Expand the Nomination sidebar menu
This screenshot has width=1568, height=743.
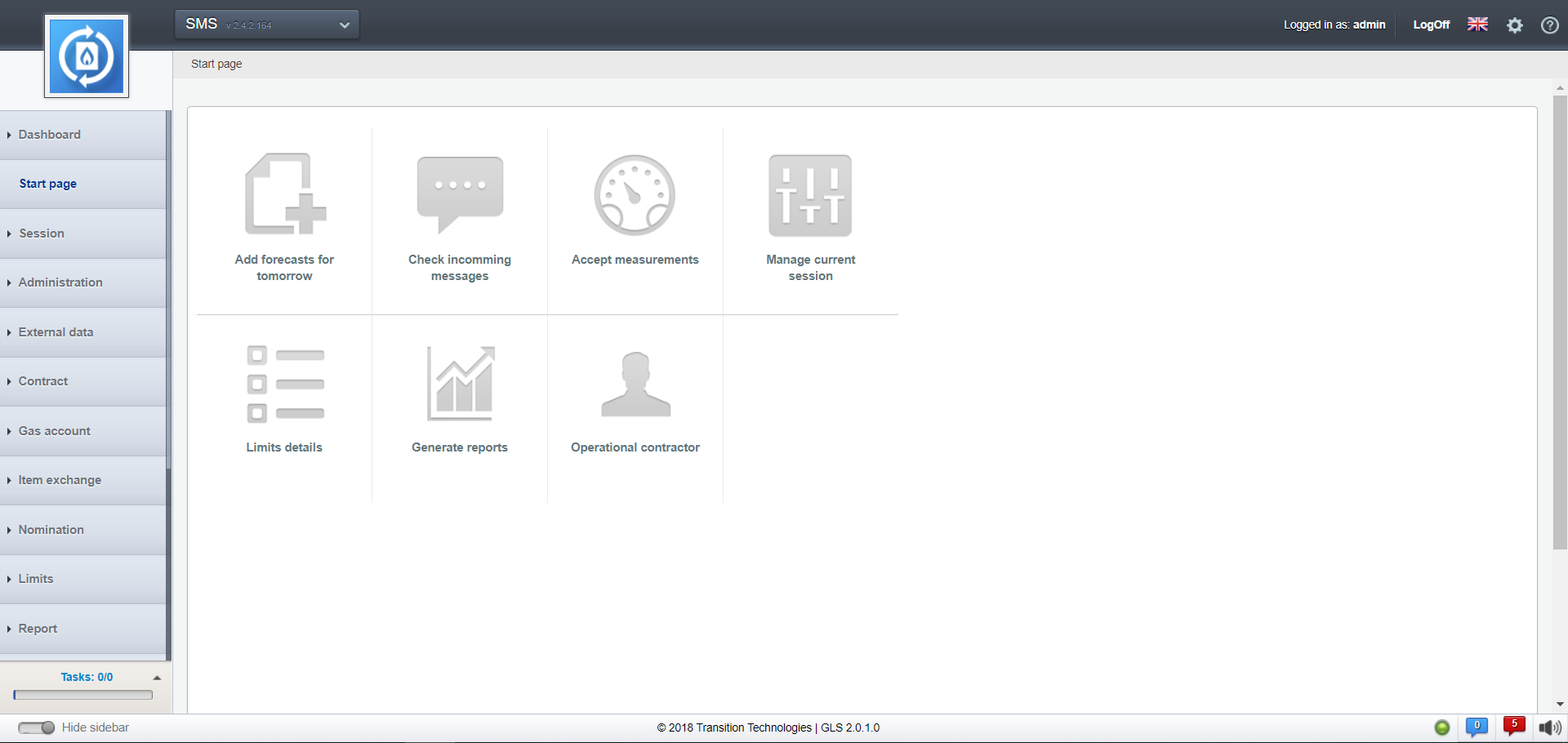51,530
